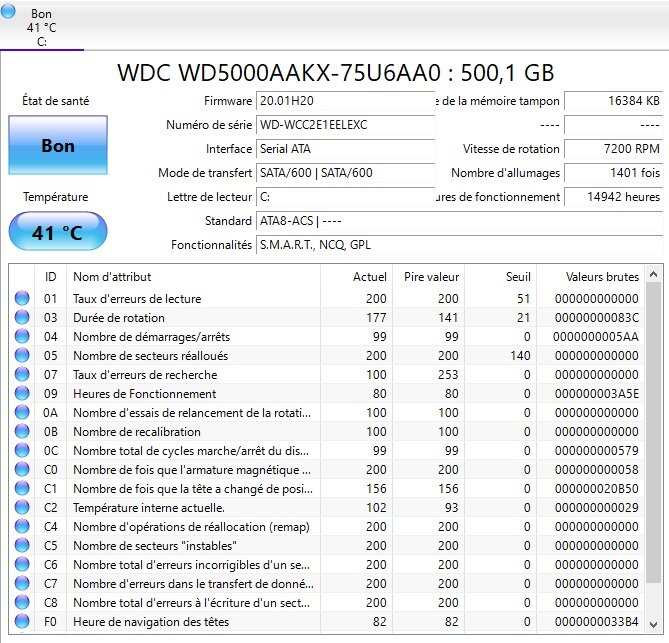669x643 pixels.
Task: Click the status orb for Heures de Fonctionnement
Action: (22, 393)
